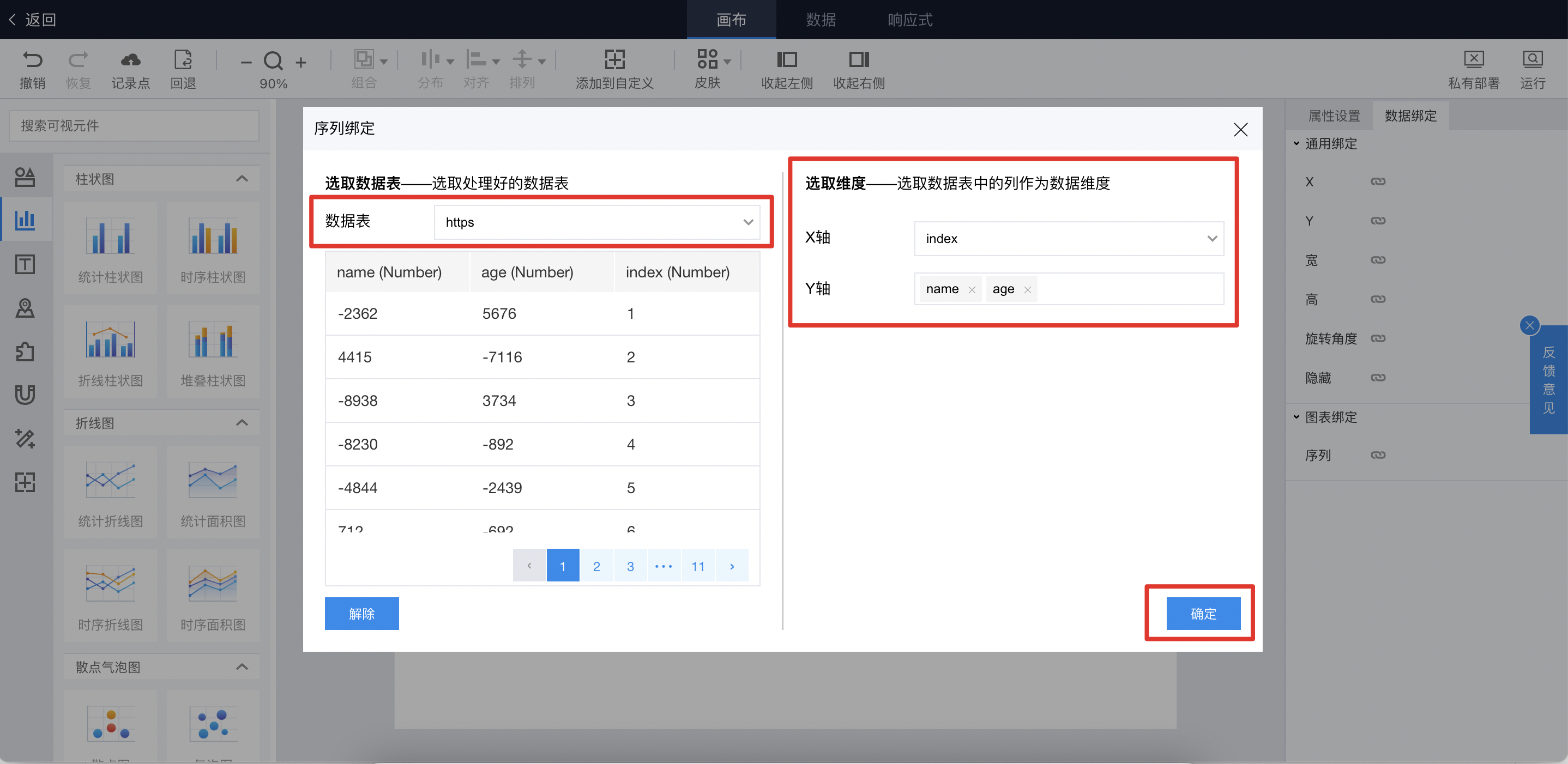The height and width of the screenshot is (764, 1568).
Task: Click the 解除 unbind button
Action: coord(361,613)
